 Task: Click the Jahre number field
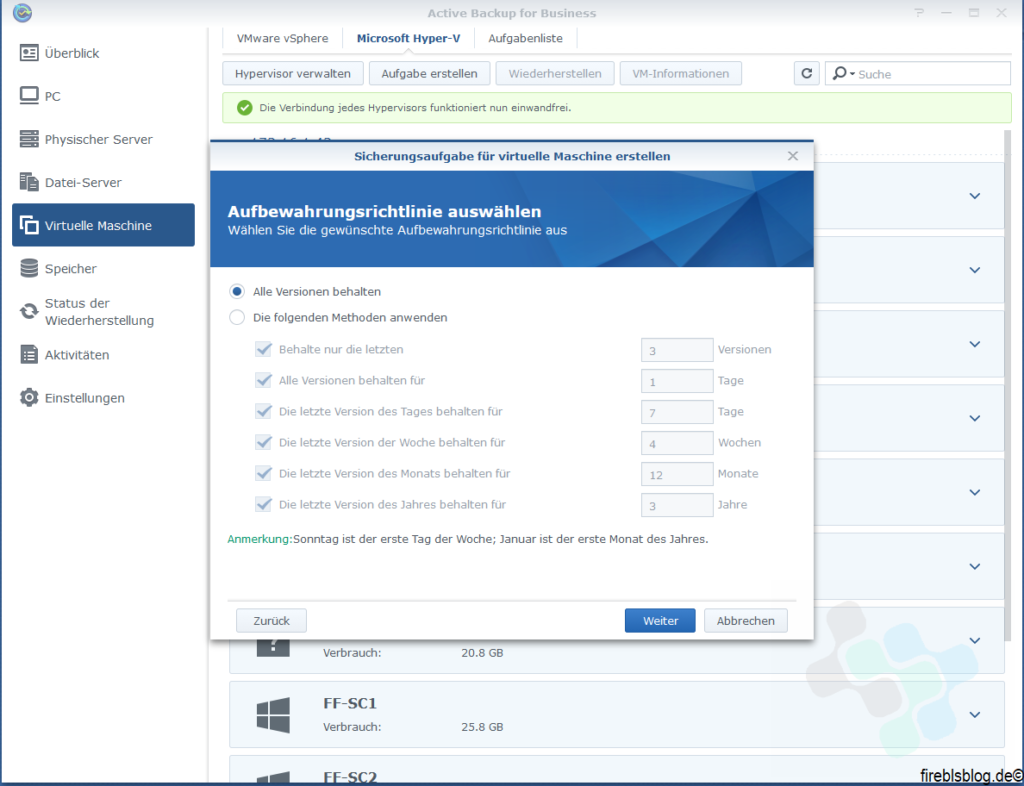coord(677,505)
